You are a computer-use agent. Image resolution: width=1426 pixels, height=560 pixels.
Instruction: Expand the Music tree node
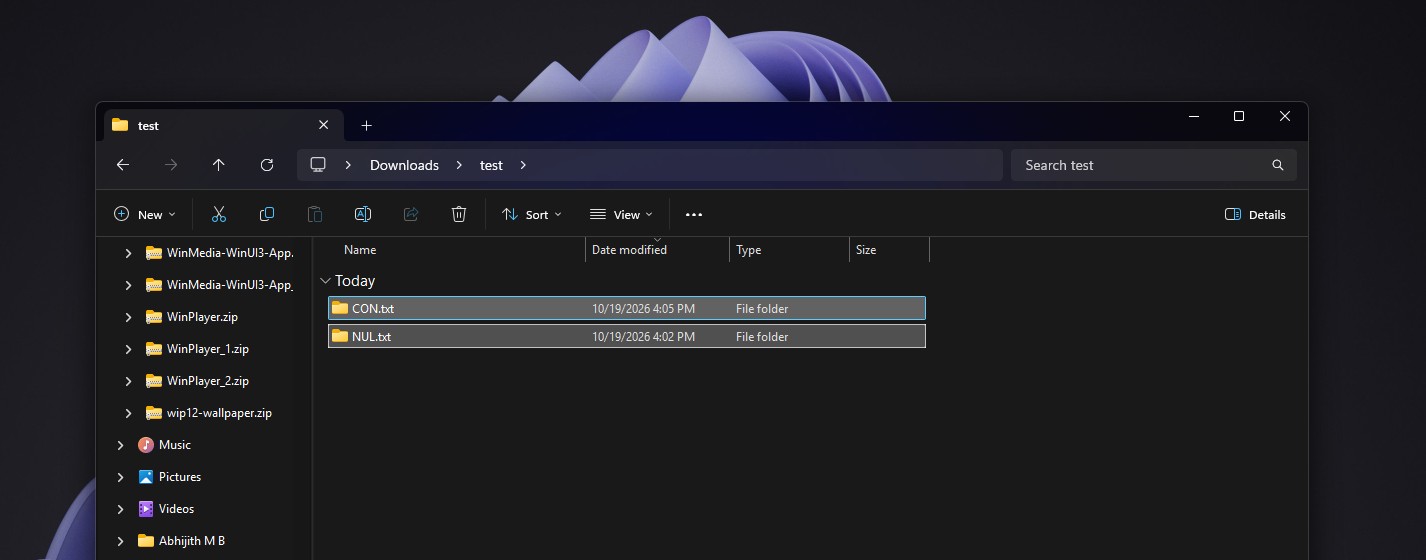(121, 445)
